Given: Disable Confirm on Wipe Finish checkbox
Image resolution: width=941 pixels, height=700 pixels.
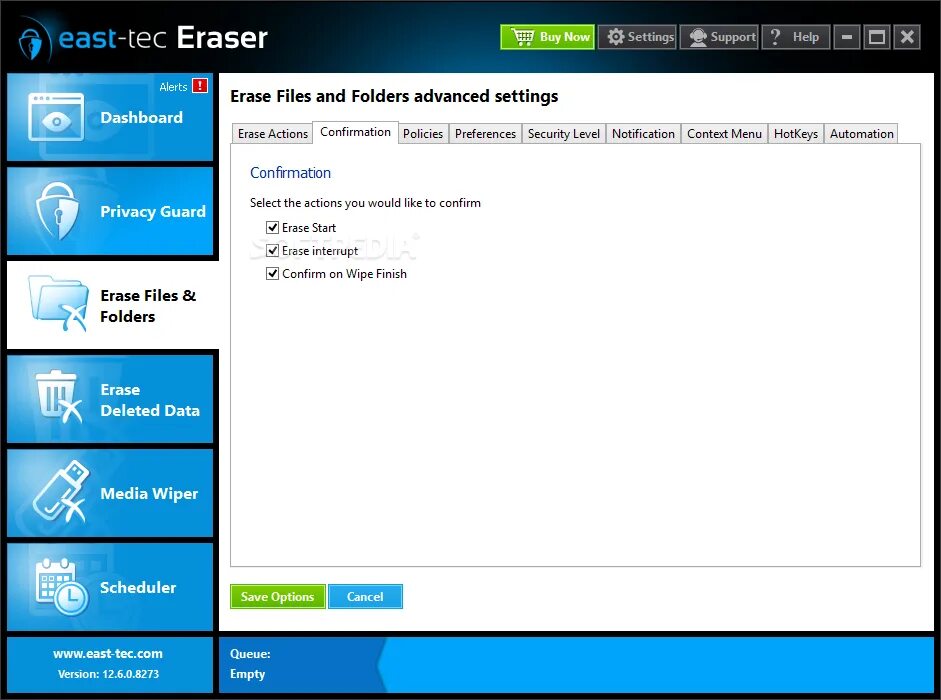Looking at the screenshot, I should [x=272, y=274].
